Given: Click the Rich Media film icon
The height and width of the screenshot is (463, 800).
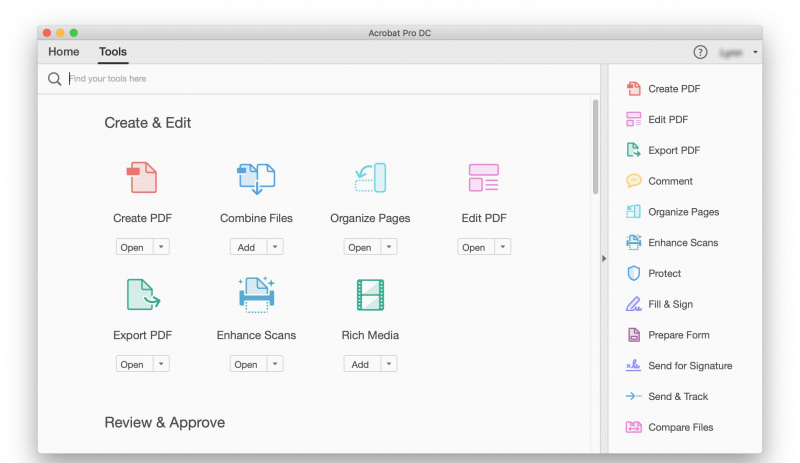Looking at the screenshot, I should [x=370, y=295].
